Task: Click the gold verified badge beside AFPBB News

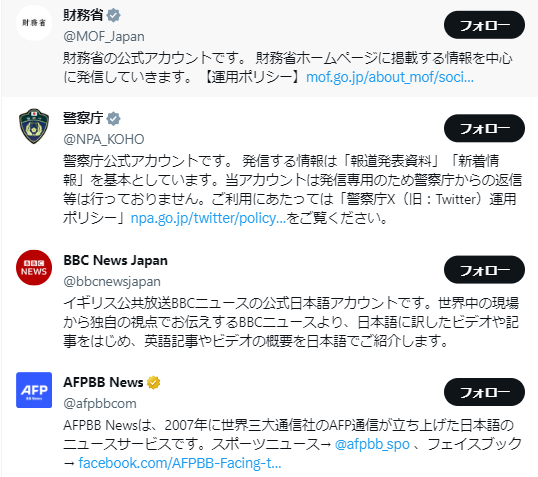Action: (153, 382)
